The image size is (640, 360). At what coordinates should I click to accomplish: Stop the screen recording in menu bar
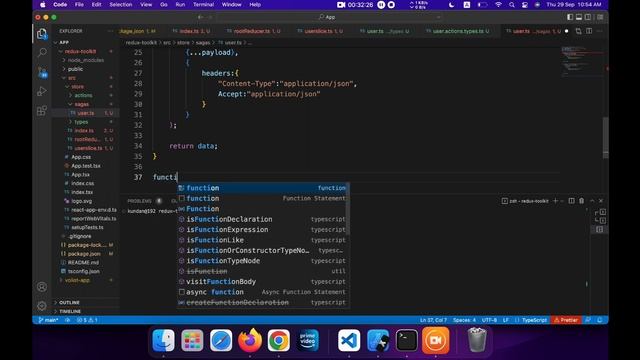tap(391, 5)
